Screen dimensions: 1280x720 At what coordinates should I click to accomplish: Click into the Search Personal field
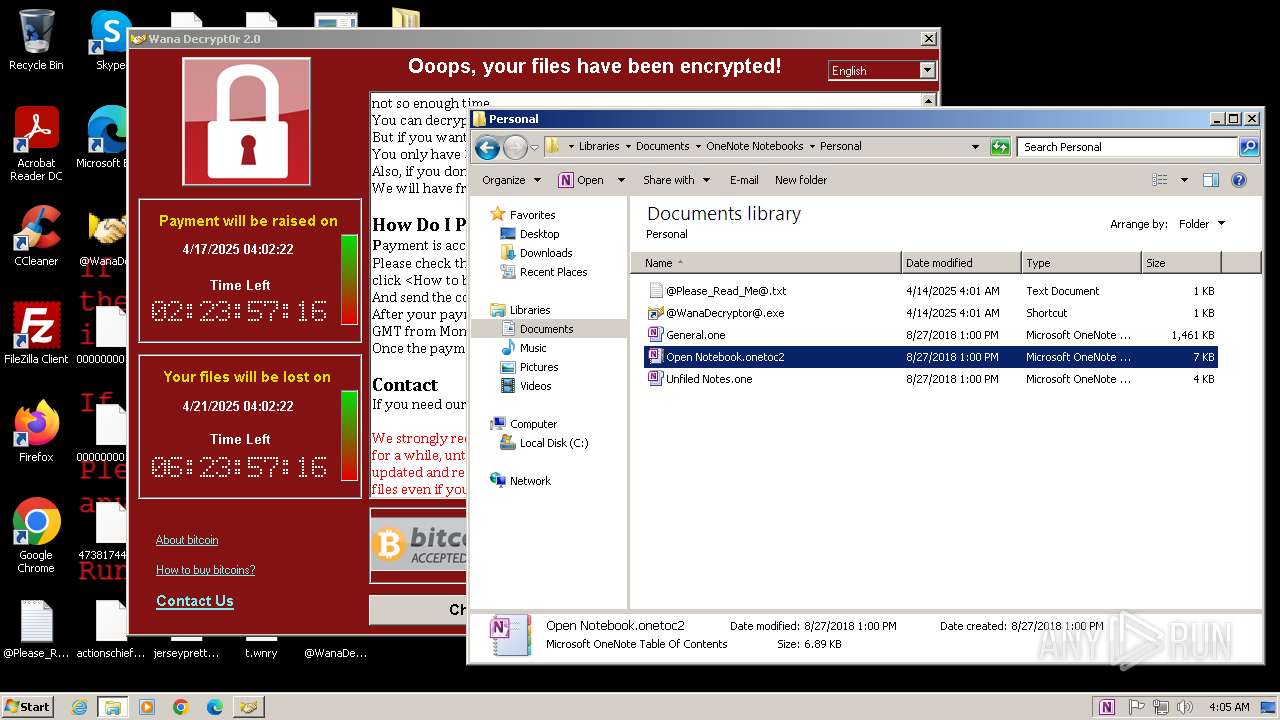(x=1127, y=147)
